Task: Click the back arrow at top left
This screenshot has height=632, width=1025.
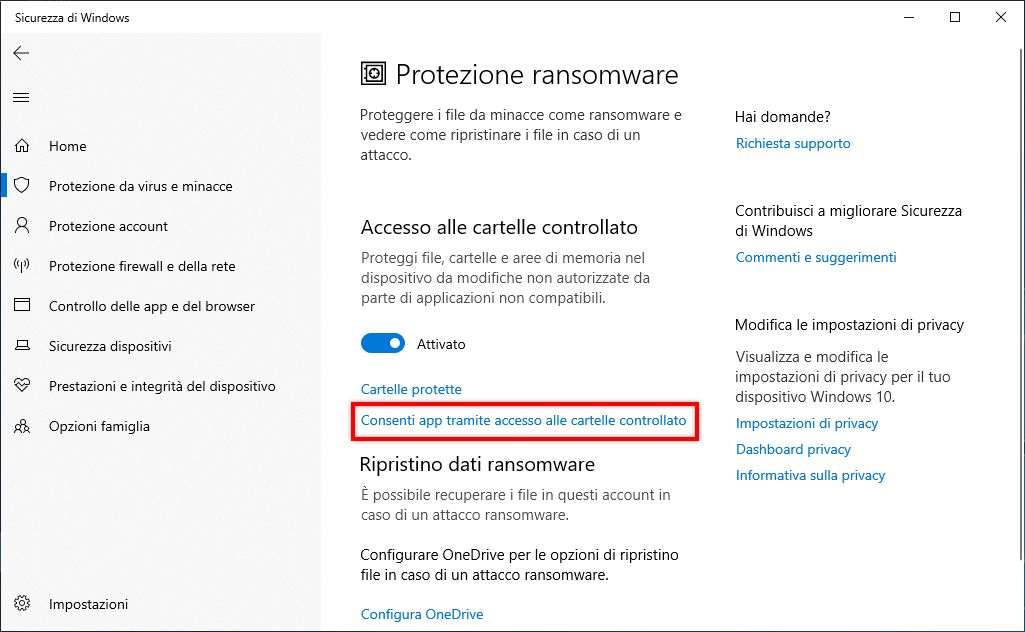Action: click(x=21, y=53)
